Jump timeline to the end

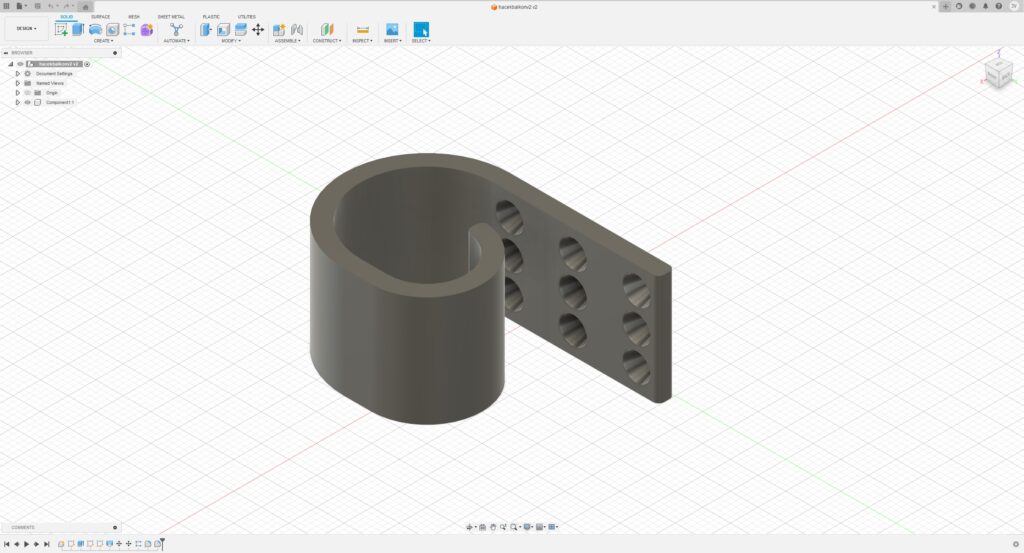(46, 544)
